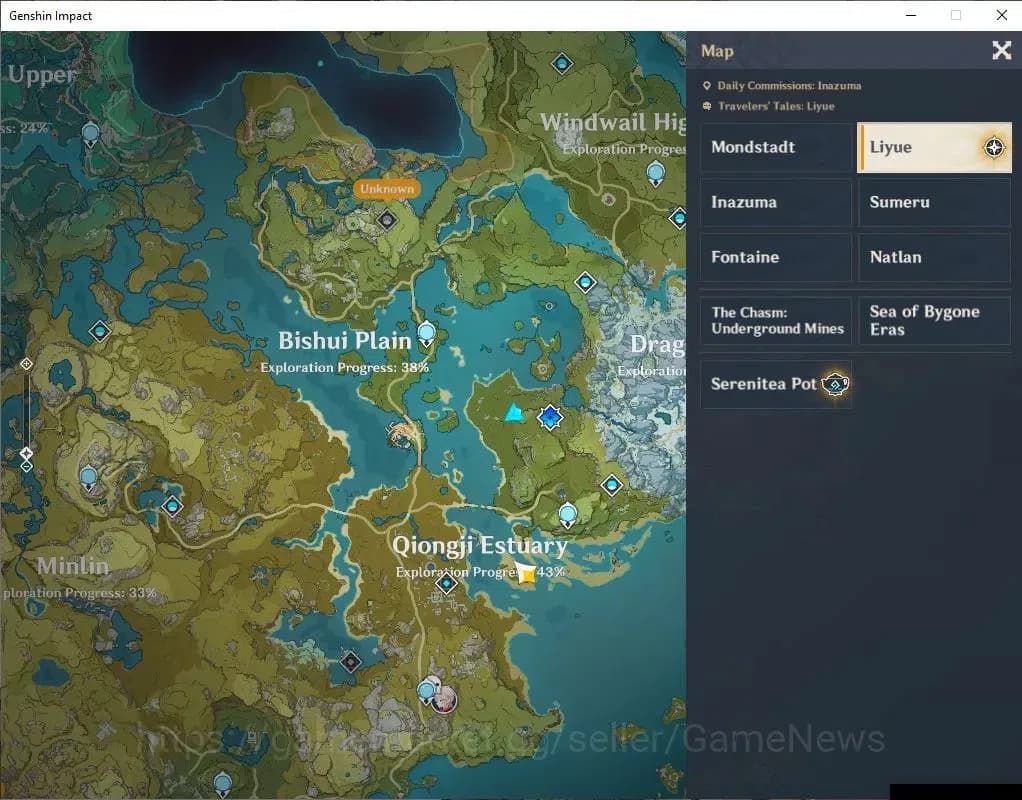Open The Chasm: Underground Mines map
The width and height of the screenshot is (1022, 800).
pos(776,320)
